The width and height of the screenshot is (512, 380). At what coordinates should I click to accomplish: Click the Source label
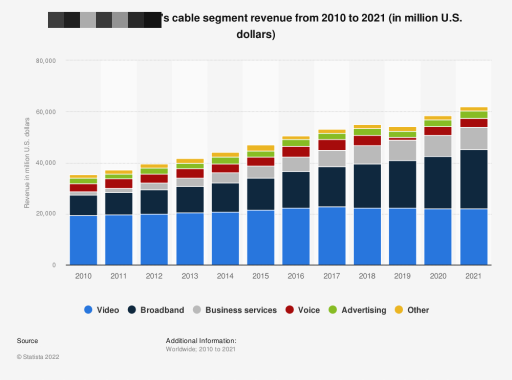click(27, 341)
